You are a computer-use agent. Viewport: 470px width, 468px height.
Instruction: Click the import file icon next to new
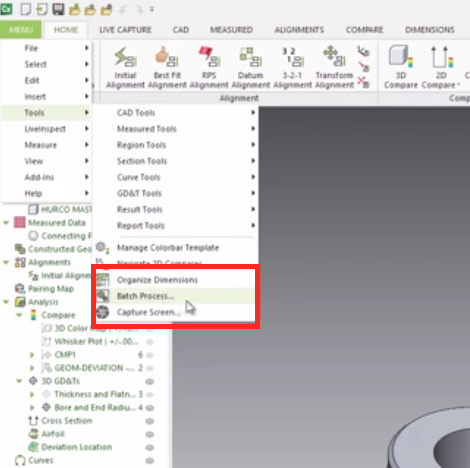click(42, 9)
